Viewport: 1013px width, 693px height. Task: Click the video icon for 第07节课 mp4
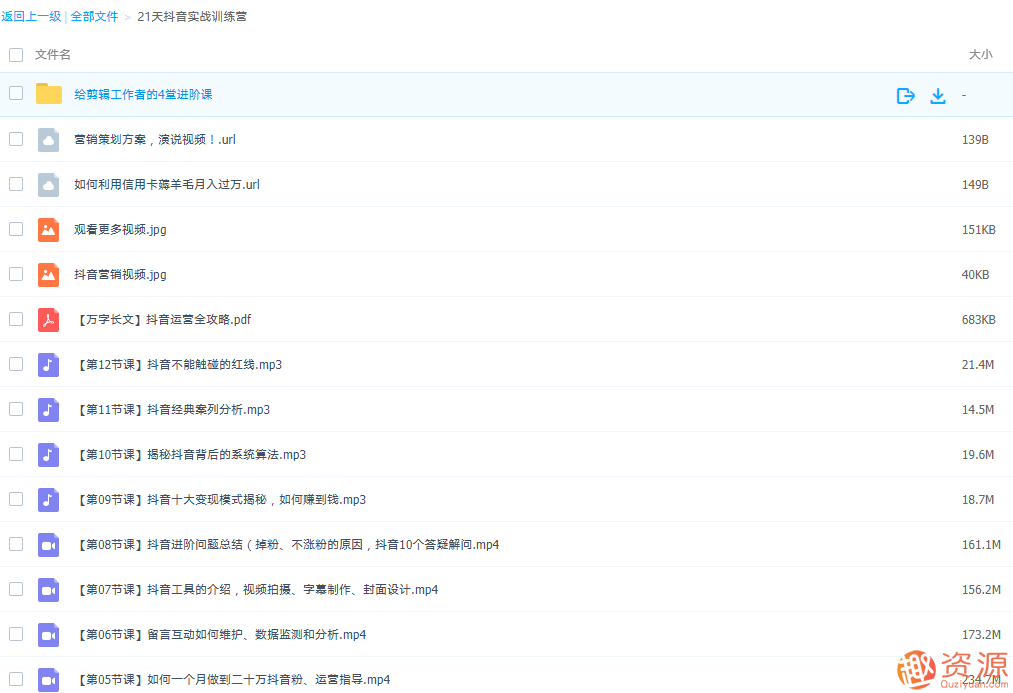pyautogui.click(x=48, y=590)
